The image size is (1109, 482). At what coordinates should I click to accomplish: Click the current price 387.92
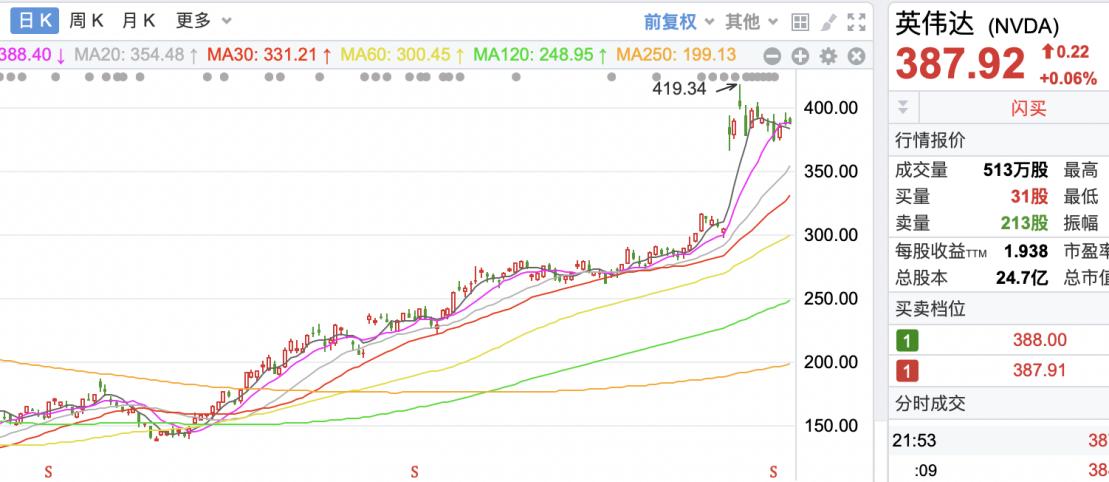[960, 64]
